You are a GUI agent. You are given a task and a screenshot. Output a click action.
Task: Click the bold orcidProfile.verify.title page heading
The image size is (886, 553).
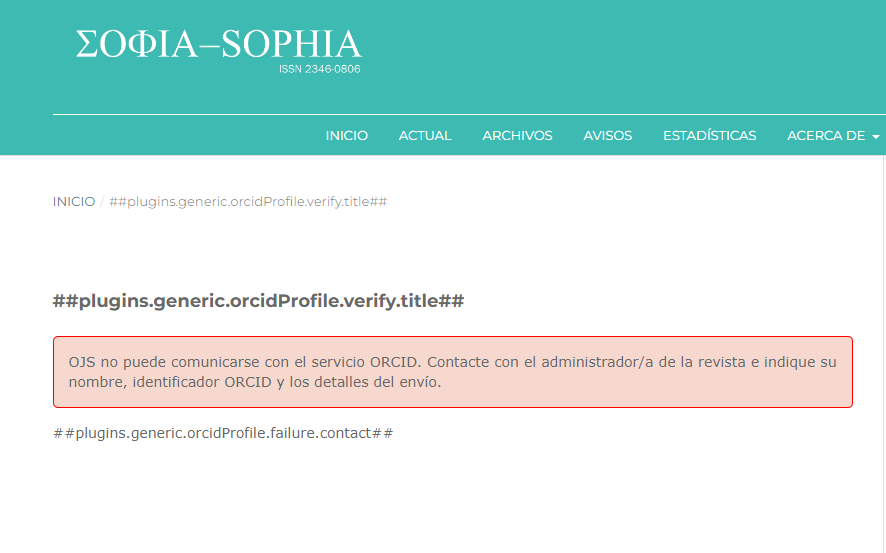[x=258, y=301]
